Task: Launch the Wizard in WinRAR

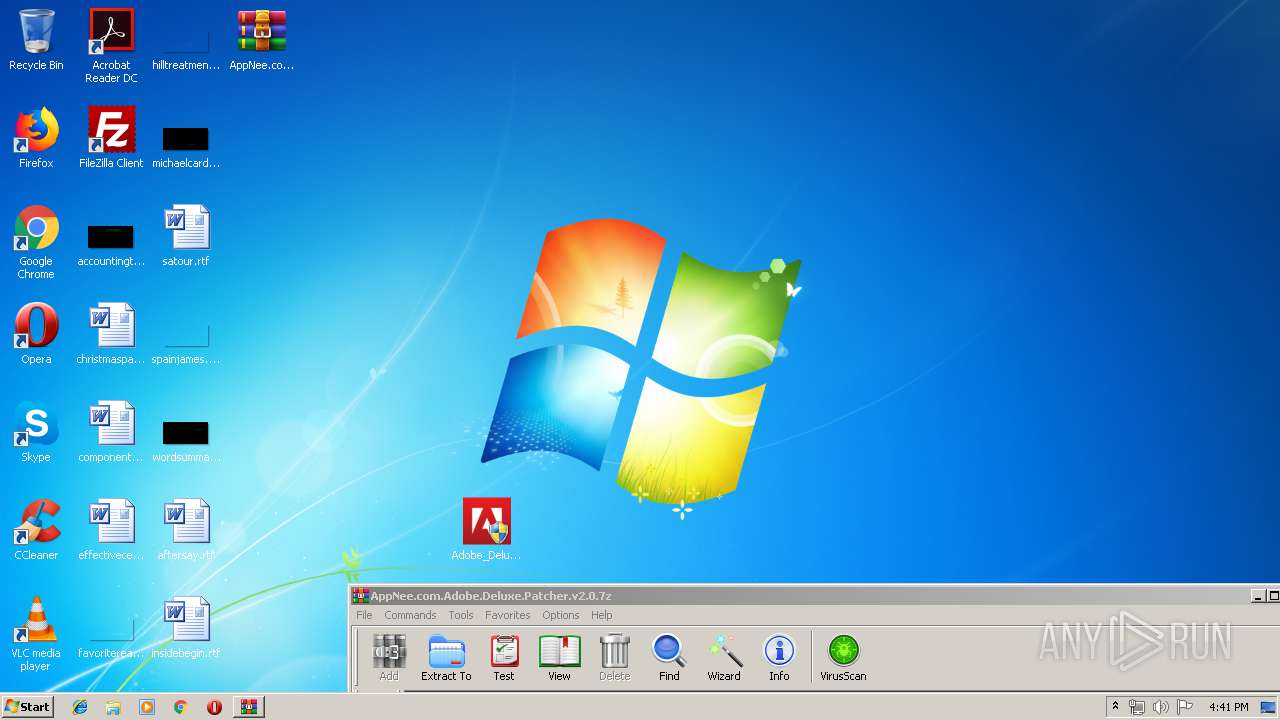Action: coord(724,658)
